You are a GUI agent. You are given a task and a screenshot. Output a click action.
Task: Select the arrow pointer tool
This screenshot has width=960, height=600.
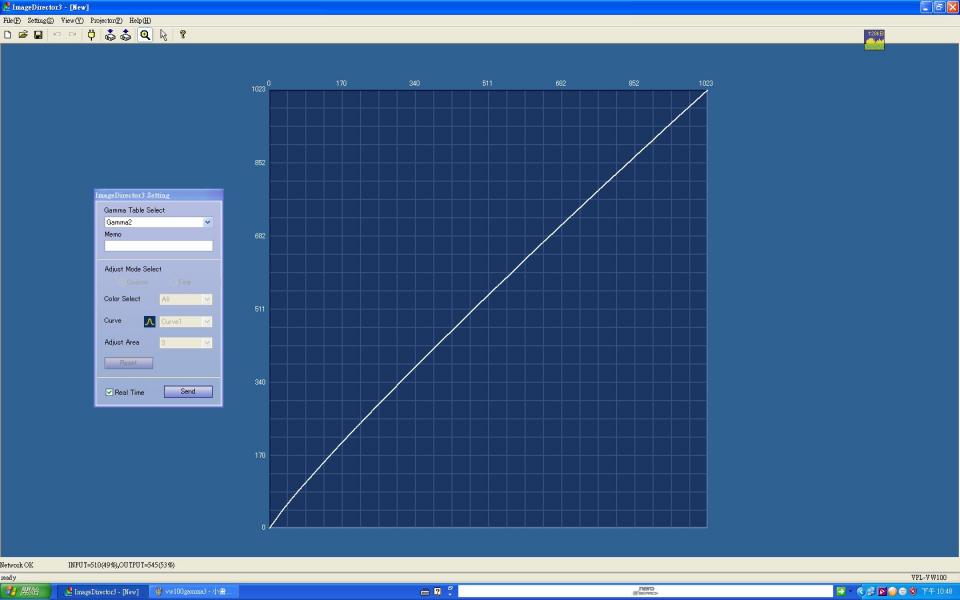pos(163,35)
